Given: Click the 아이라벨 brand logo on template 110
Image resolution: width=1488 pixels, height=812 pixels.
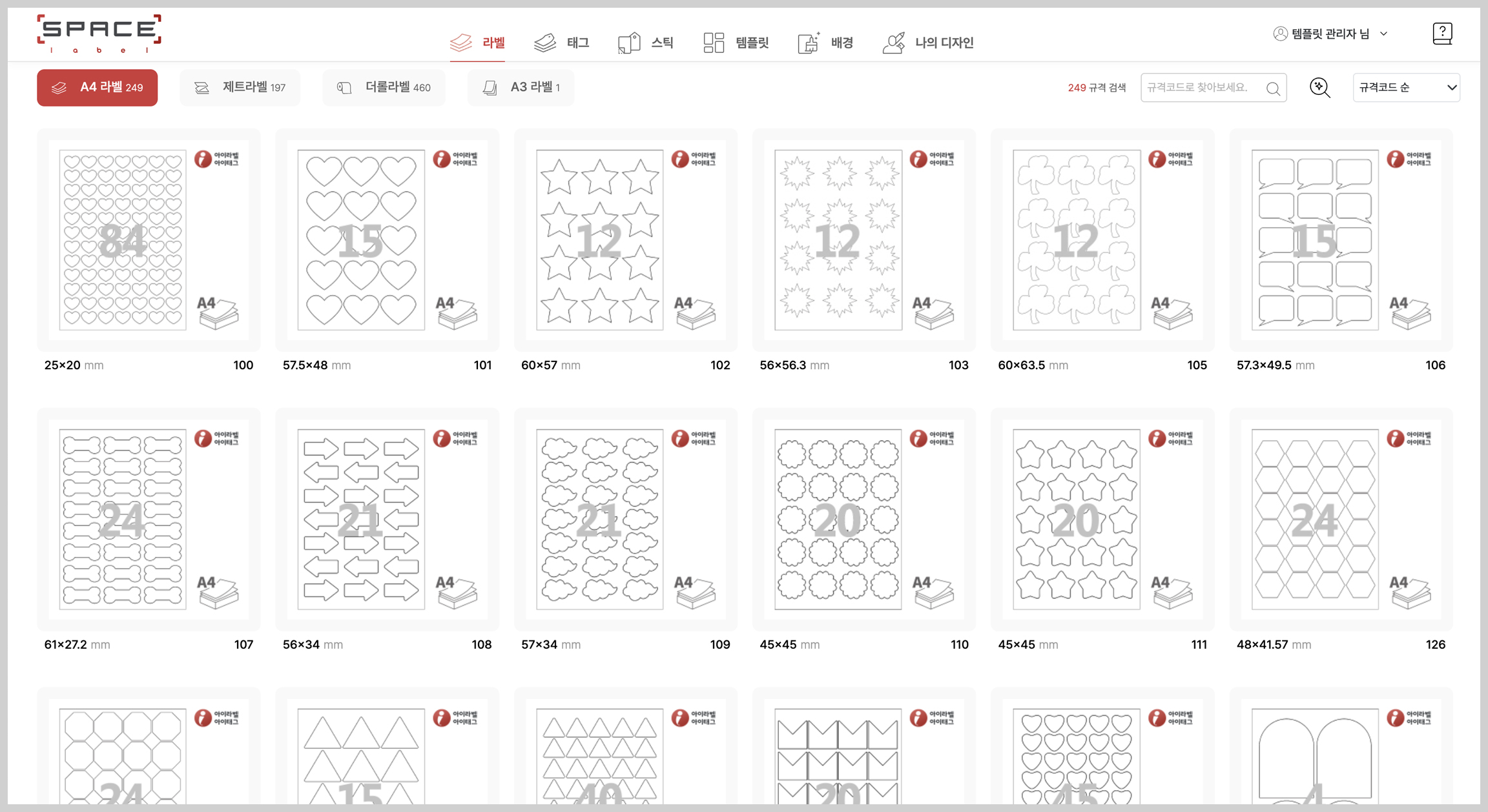Looking at the screenshot, I should coord(932,438).
